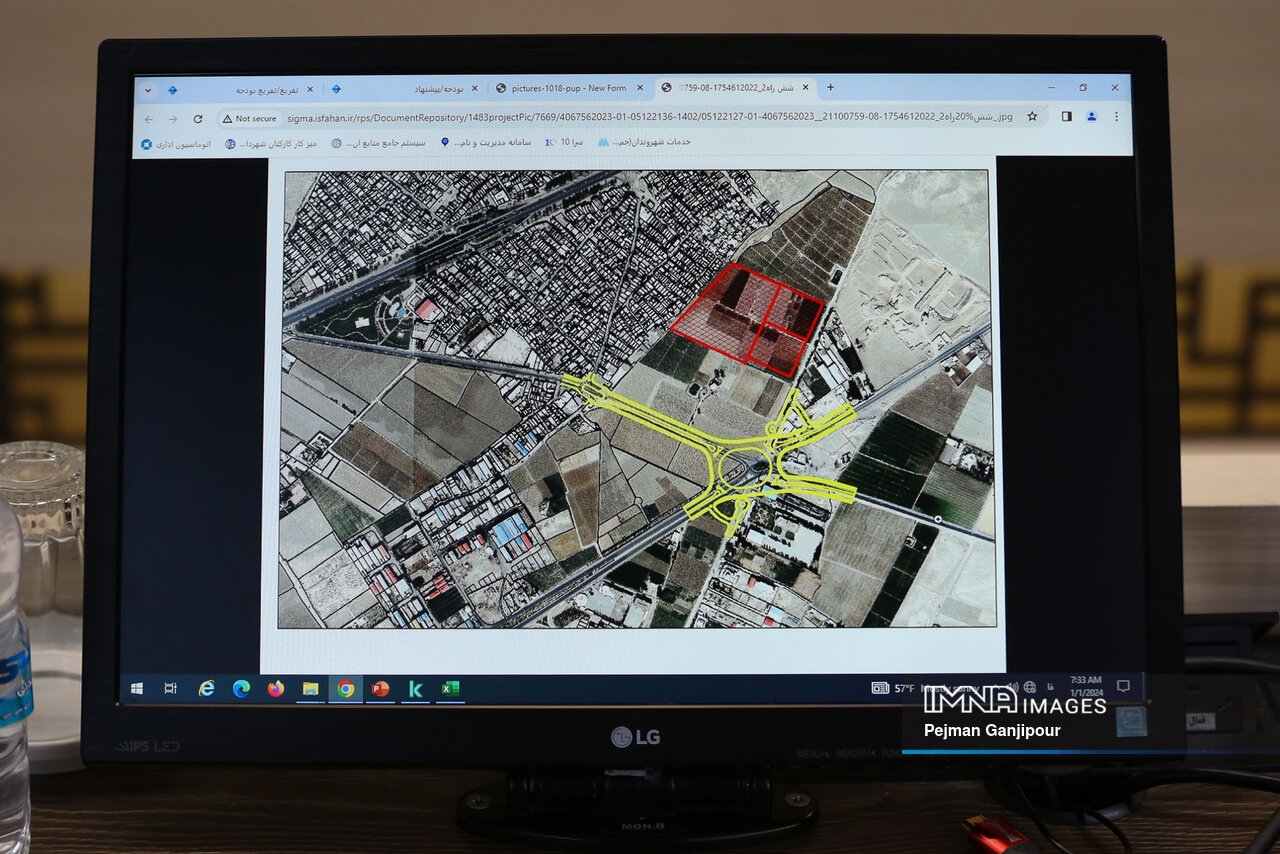The height and width of the screenshot is (854, 1280).
Task: Click the Windows Start button
Action: pos(137,688)
